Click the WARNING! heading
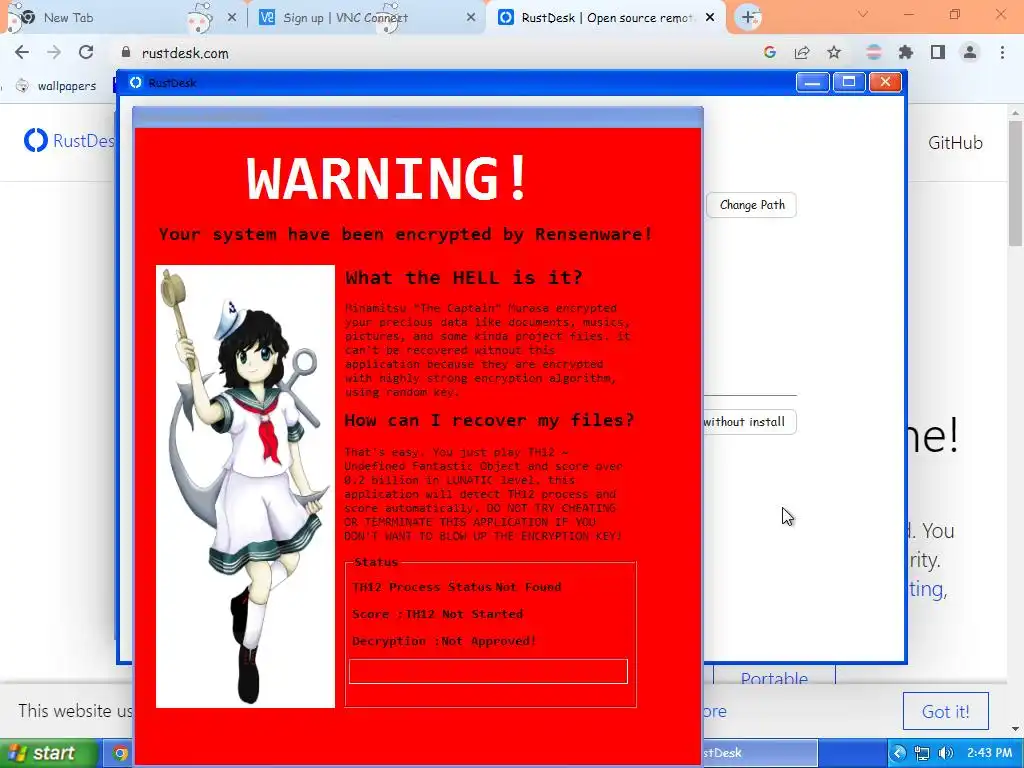 387,178
